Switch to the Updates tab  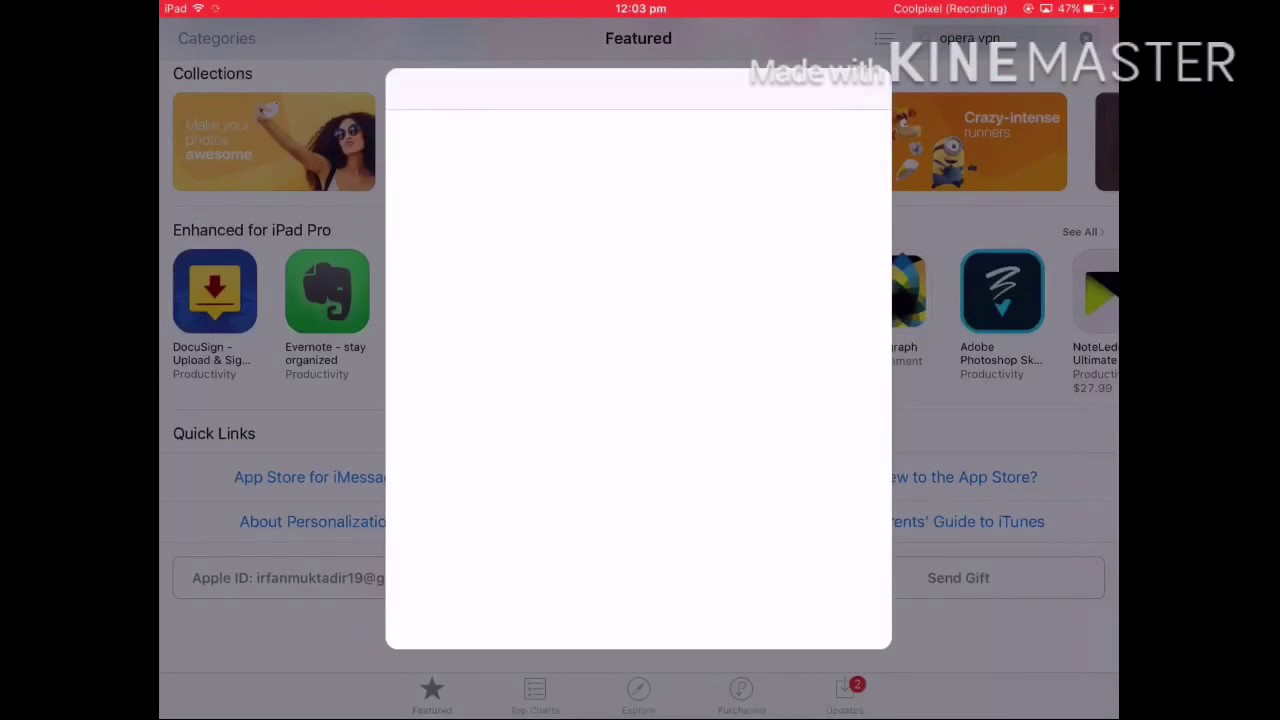[x=845, y=695]
